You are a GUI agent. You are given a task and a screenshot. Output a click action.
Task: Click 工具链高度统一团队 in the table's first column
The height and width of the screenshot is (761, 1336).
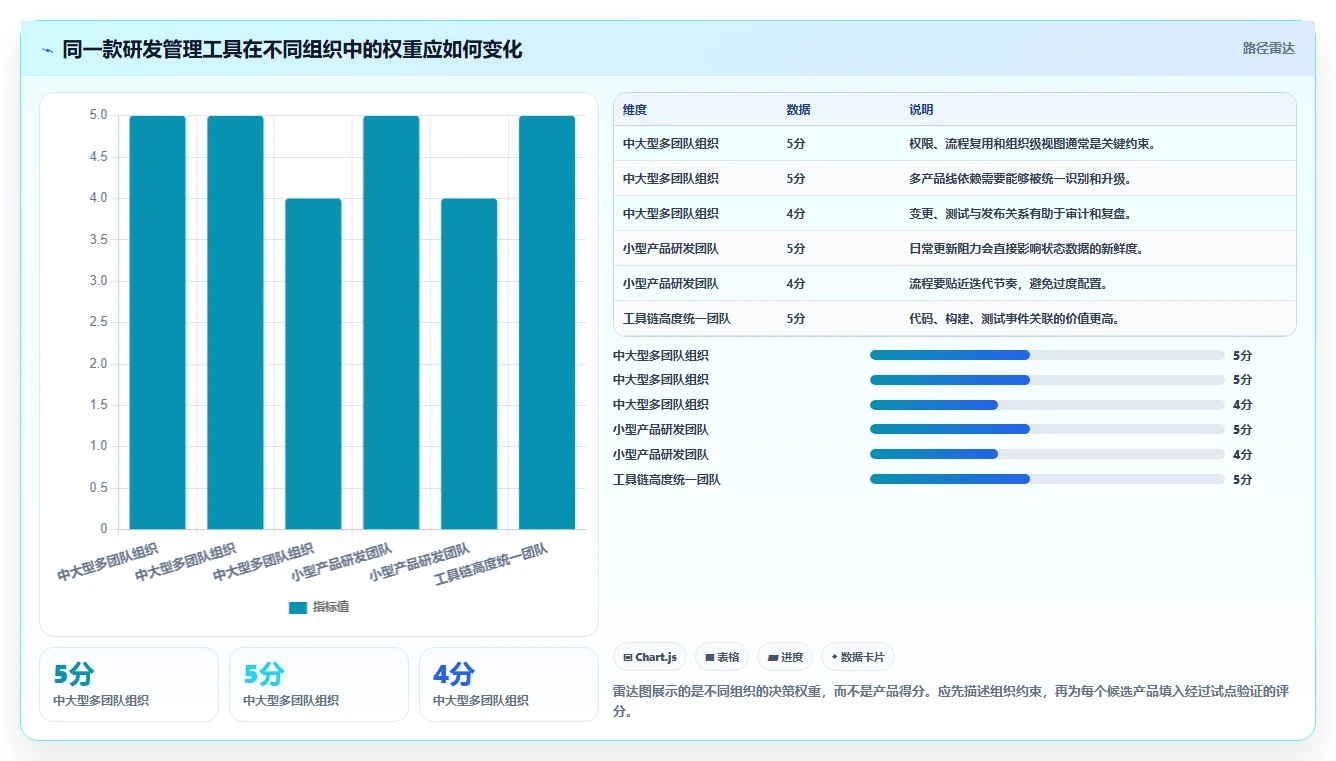pyautogui.click(x=677, y=319)
